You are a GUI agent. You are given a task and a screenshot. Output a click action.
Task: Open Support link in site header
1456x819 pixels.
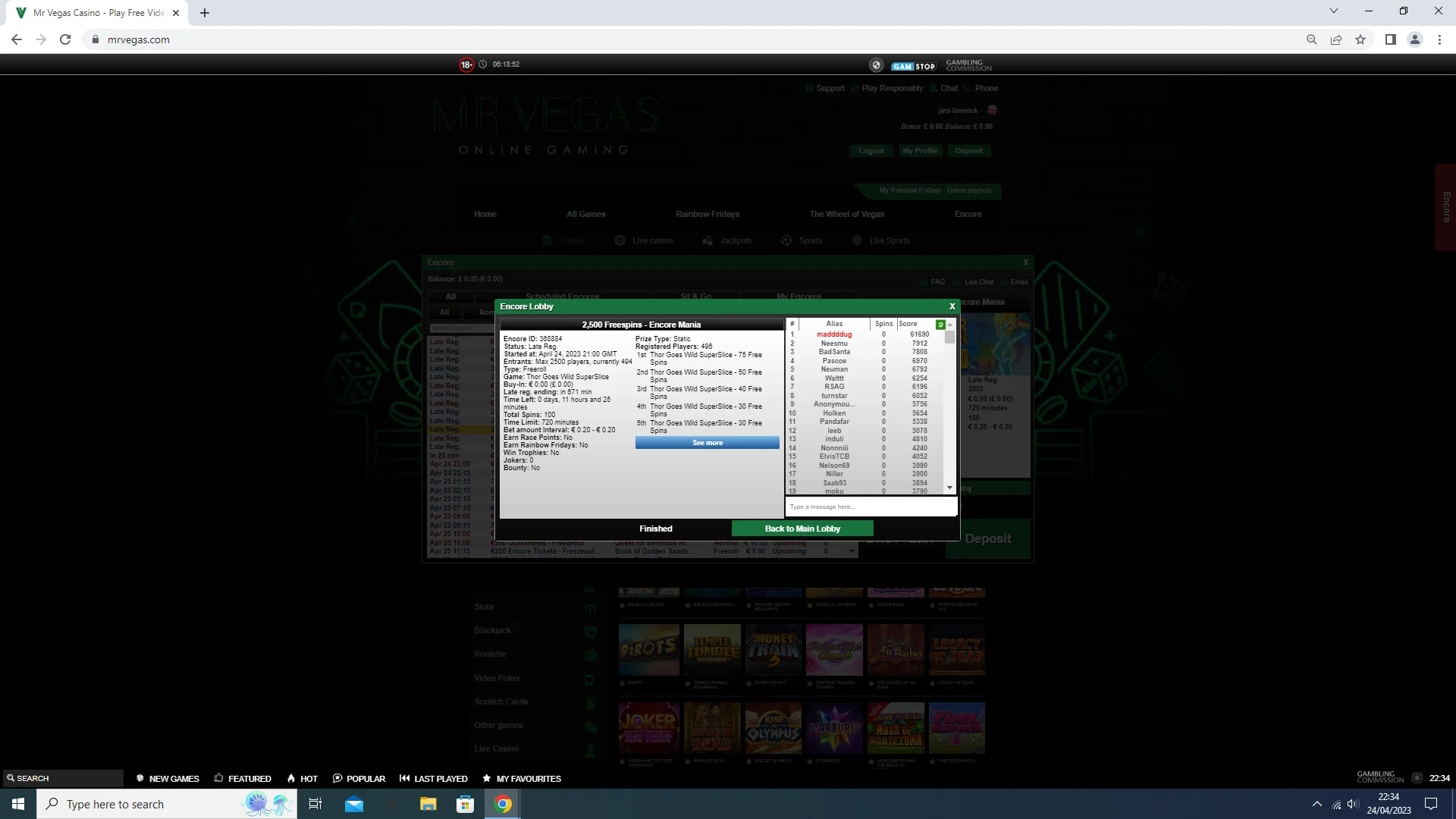tap(830, 88)
